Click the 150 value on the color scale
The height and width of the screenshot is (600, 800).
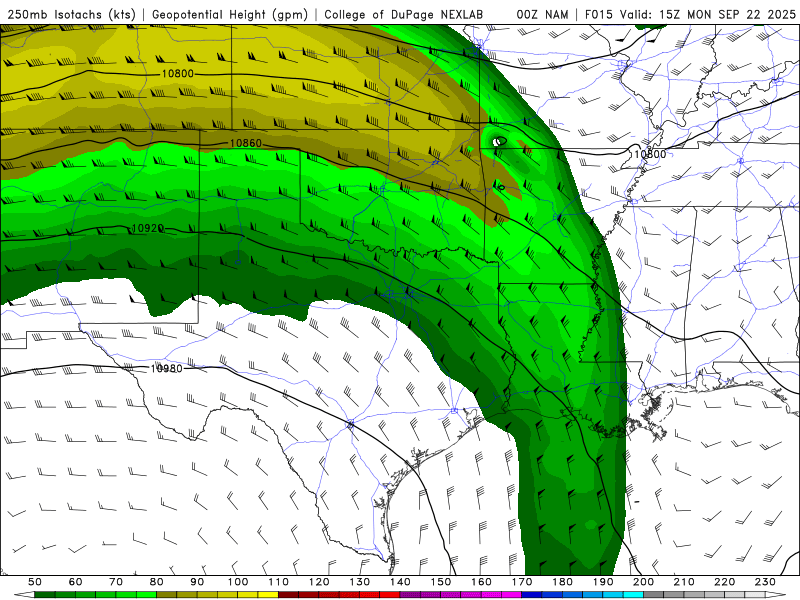click(x=441, y=582)
